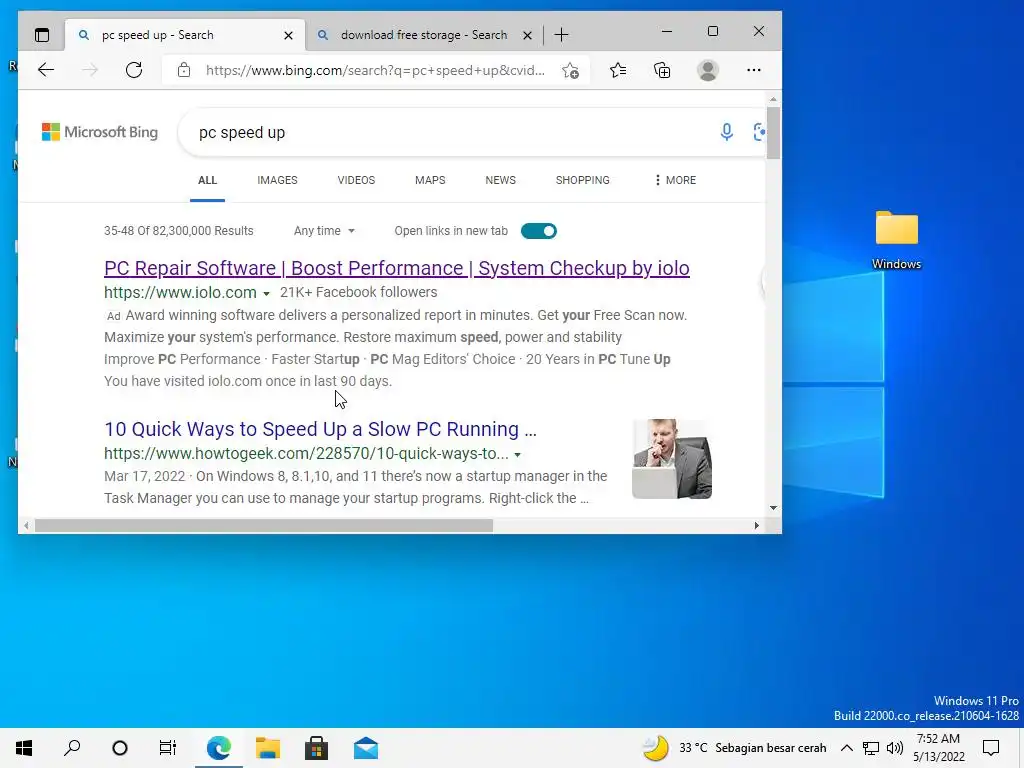Open Windows Search from the taskbar
Screen dimensions: 1024x768
click(x=72, y=748)
